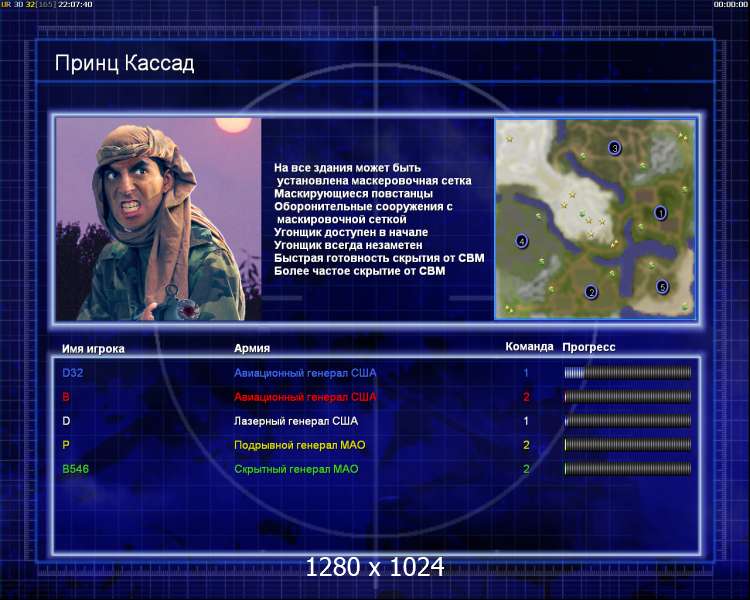Image resolution: width=750 pixels, height=600 pixels.
Task: Click the Команда column header
Action: tap(529, 346)
